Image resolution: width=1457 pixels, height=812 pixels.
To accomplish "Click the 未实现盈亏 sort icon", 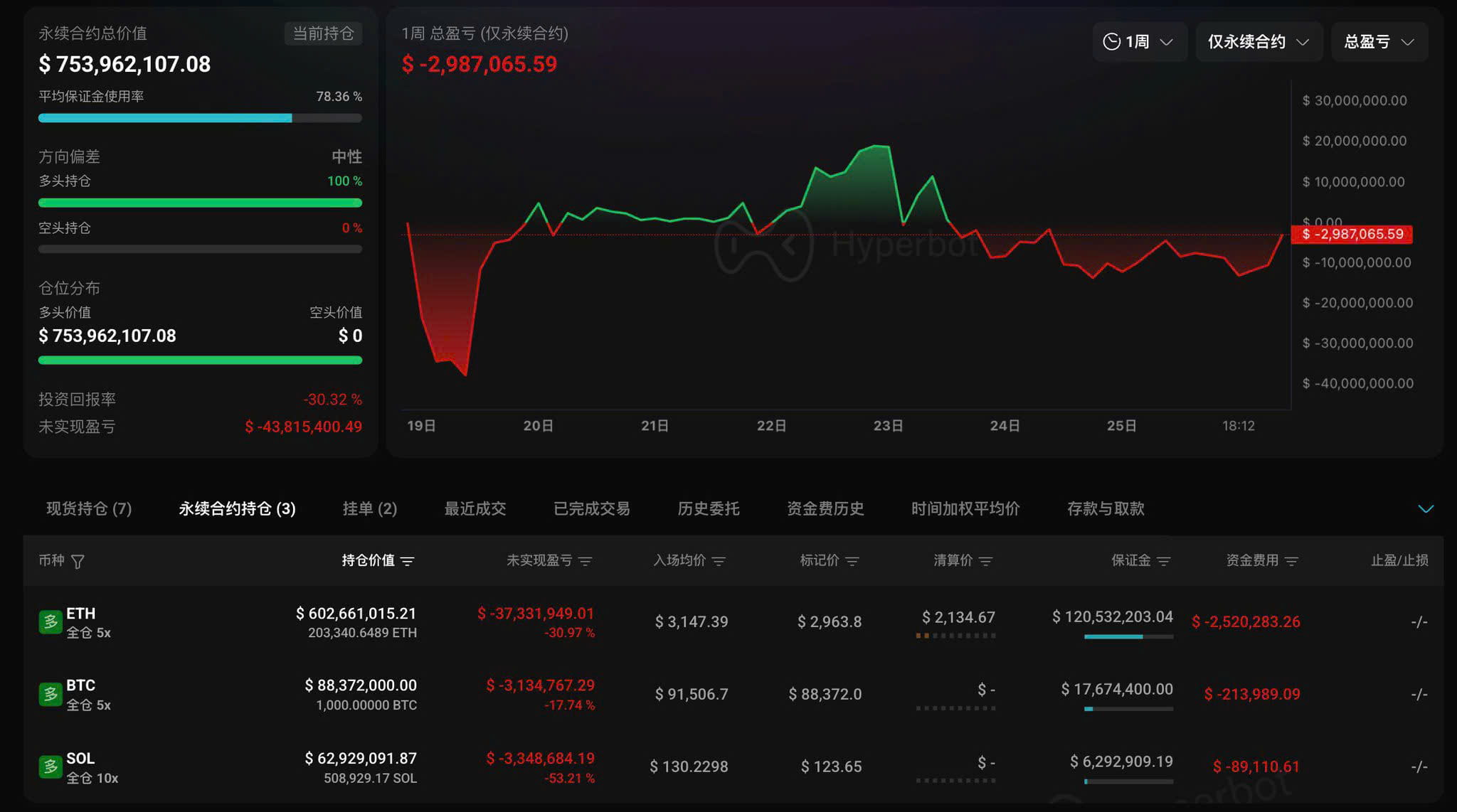I will [x=585, y=561].
